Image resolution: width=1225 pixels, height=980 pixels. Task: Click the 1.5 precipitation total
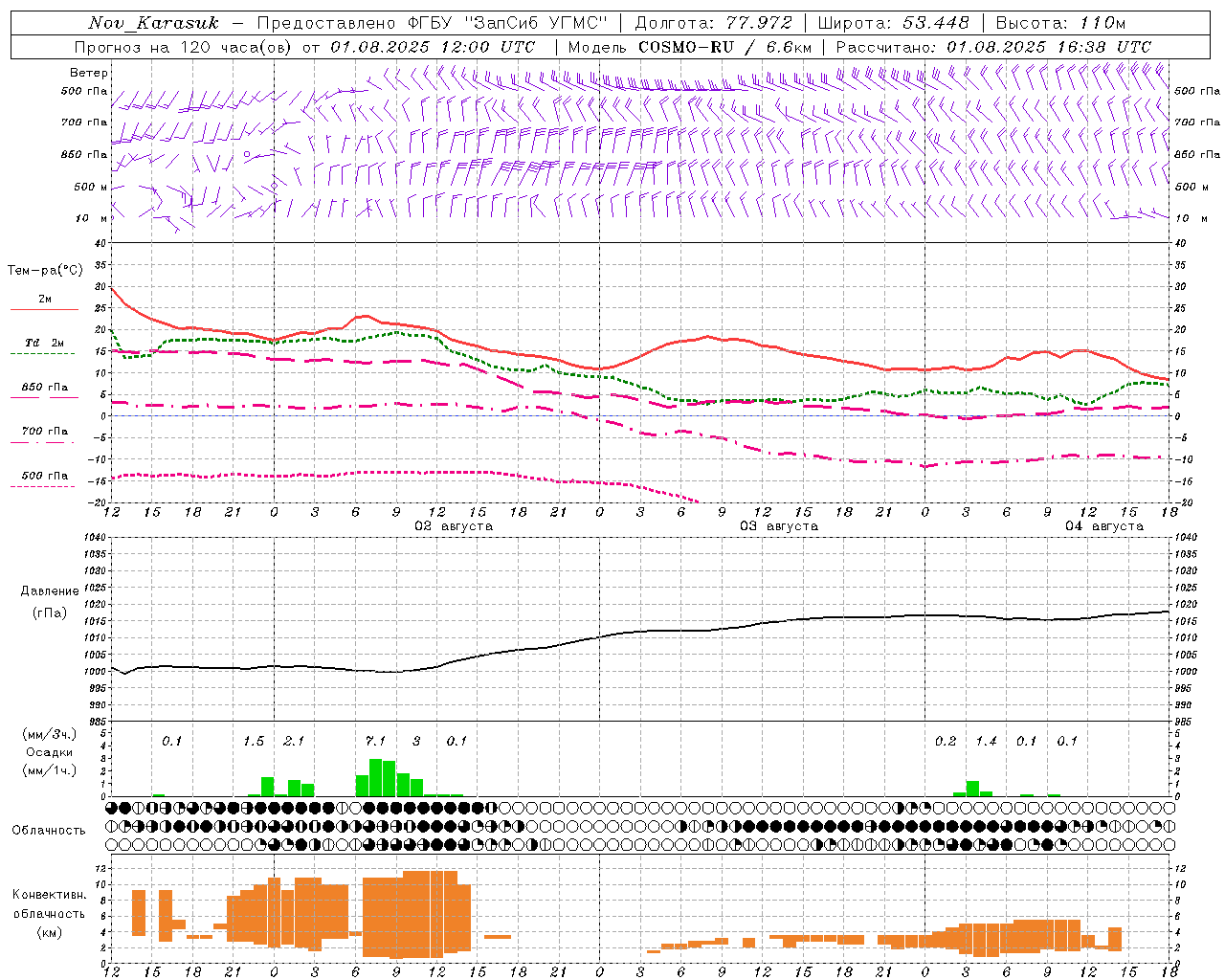coord(254,741)
